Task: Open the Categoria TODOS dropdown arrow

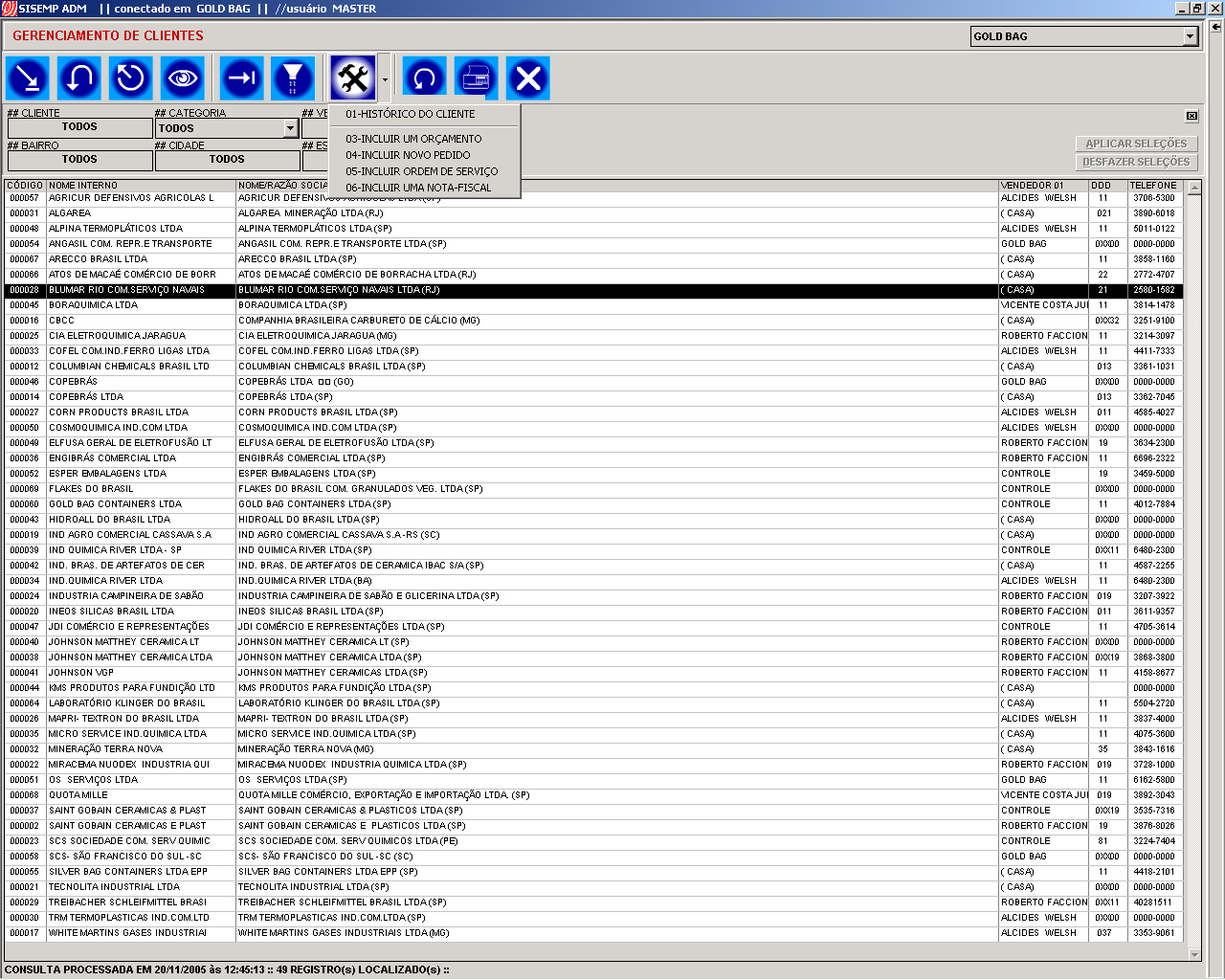Action: (x=291, y=128)
